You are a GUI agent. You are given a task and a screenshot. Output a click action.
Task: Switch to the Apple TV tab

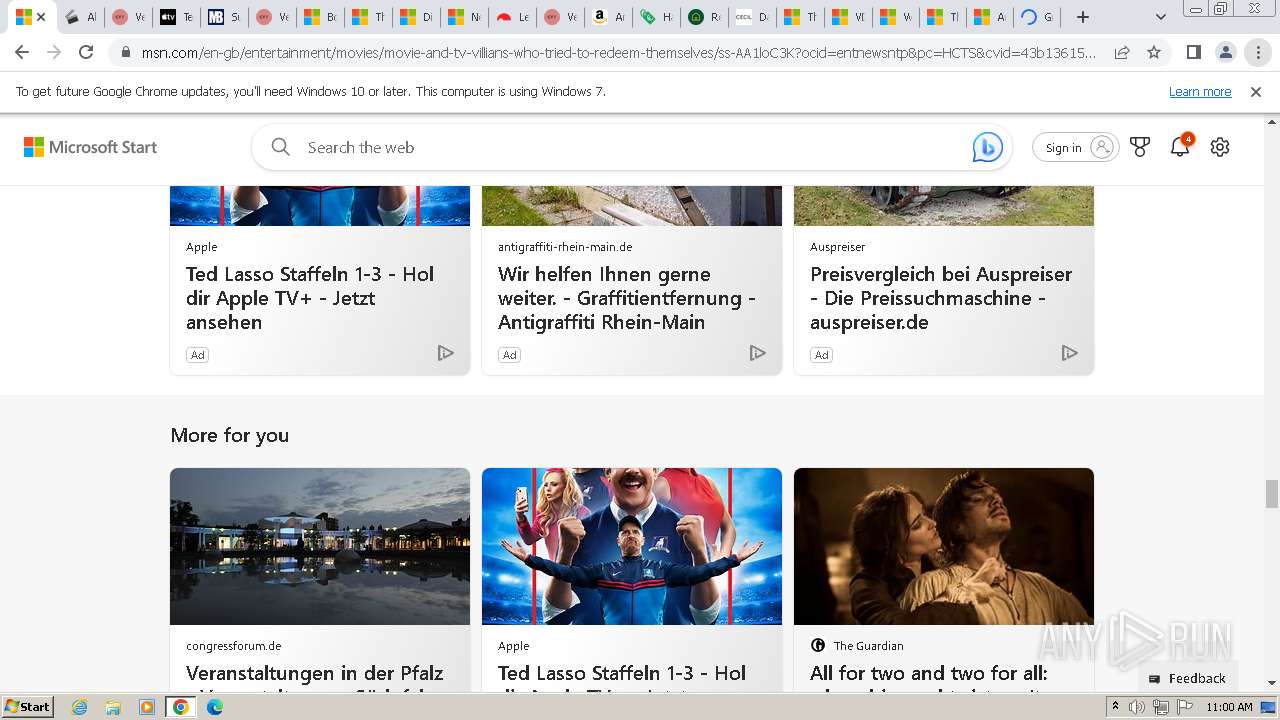click(x=177, y=17)
